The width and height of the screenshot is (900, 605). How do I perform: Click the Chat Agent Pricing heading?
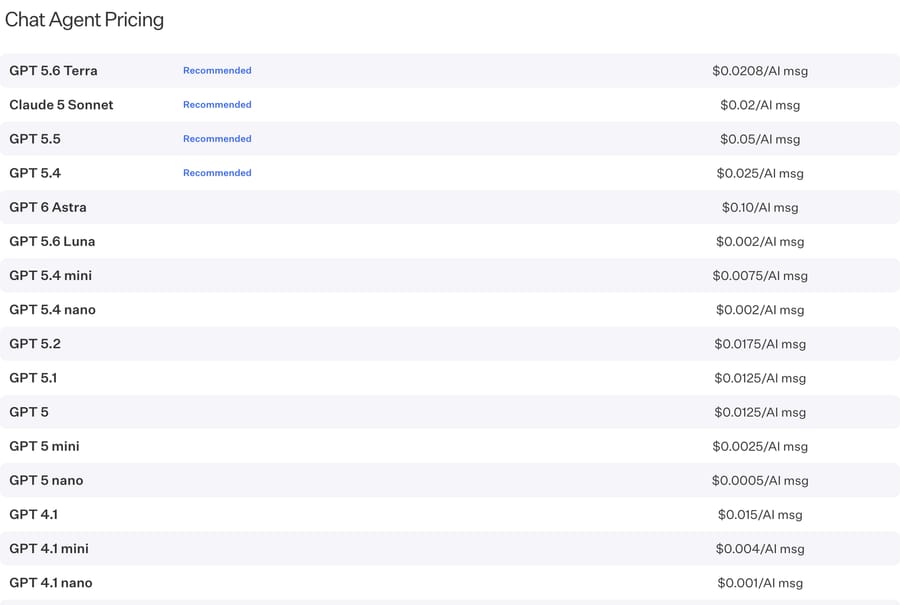coord(84,20)
